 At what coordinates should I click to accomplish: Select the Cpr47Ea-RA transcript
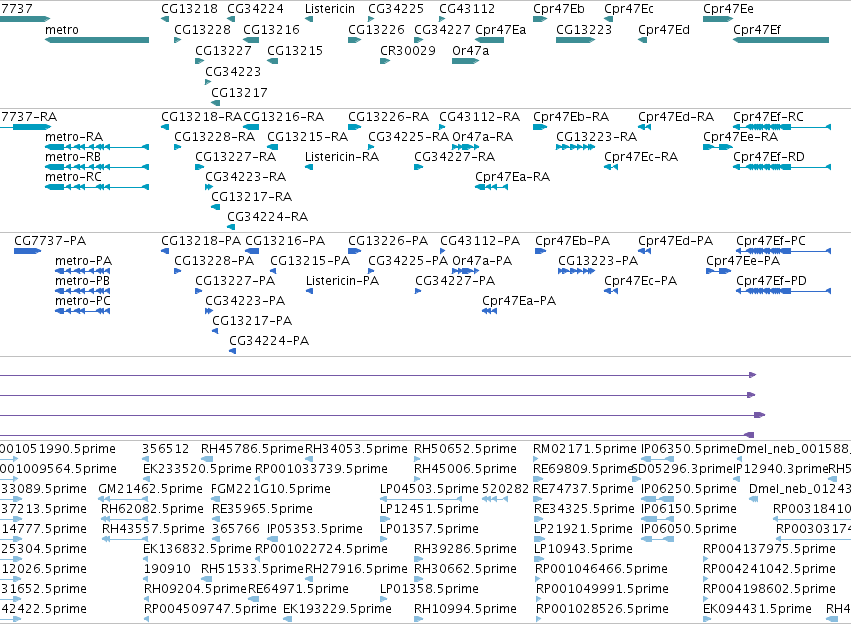click(491, 187)
